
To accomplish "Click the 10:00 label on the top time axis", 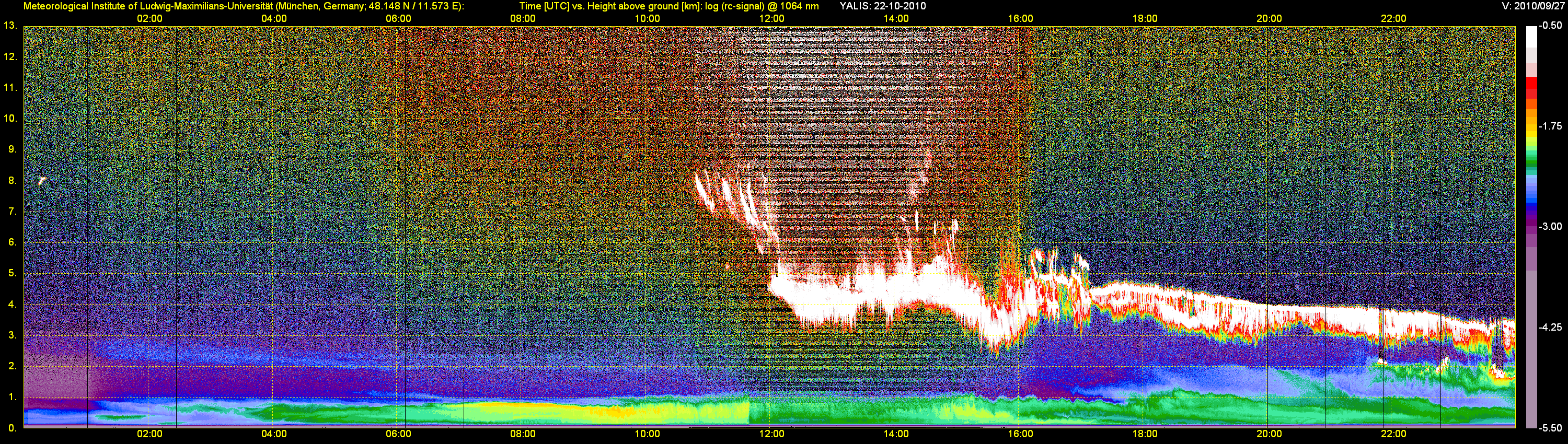I will pos(647,18).
